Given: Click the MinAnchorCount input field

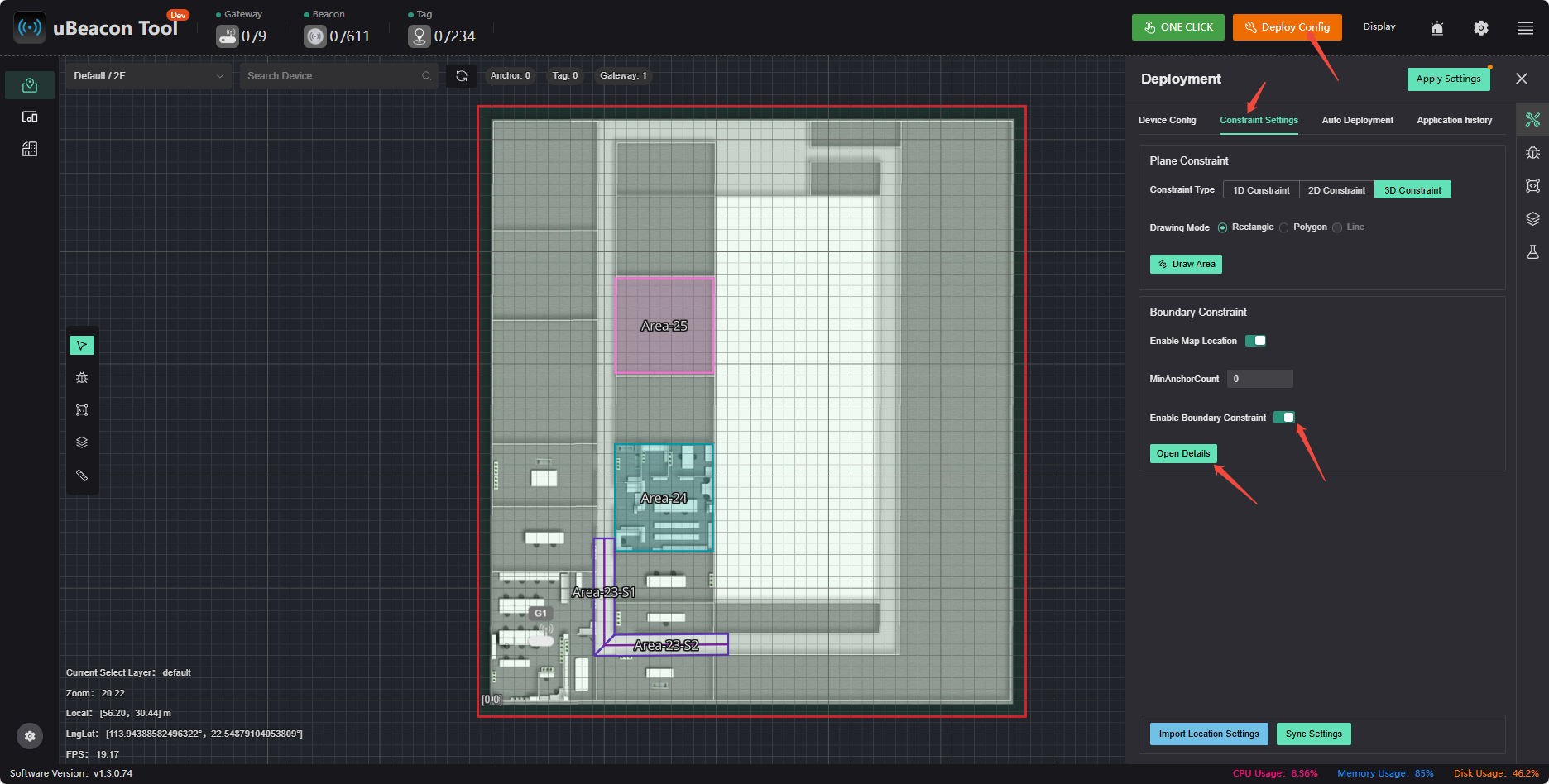Looking at the screenshot, I should click(x=1259, y=379).
